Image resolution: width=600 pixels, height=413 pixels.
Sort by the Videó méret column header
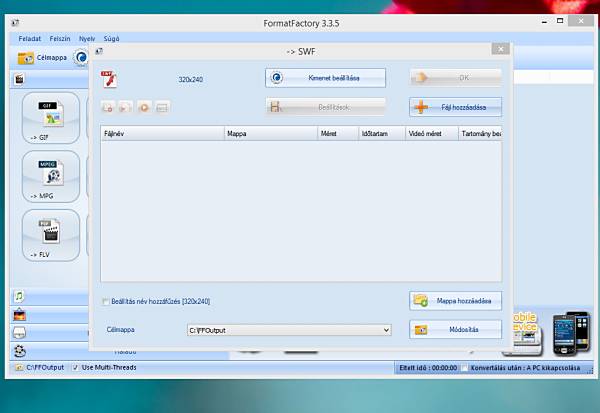432,134
